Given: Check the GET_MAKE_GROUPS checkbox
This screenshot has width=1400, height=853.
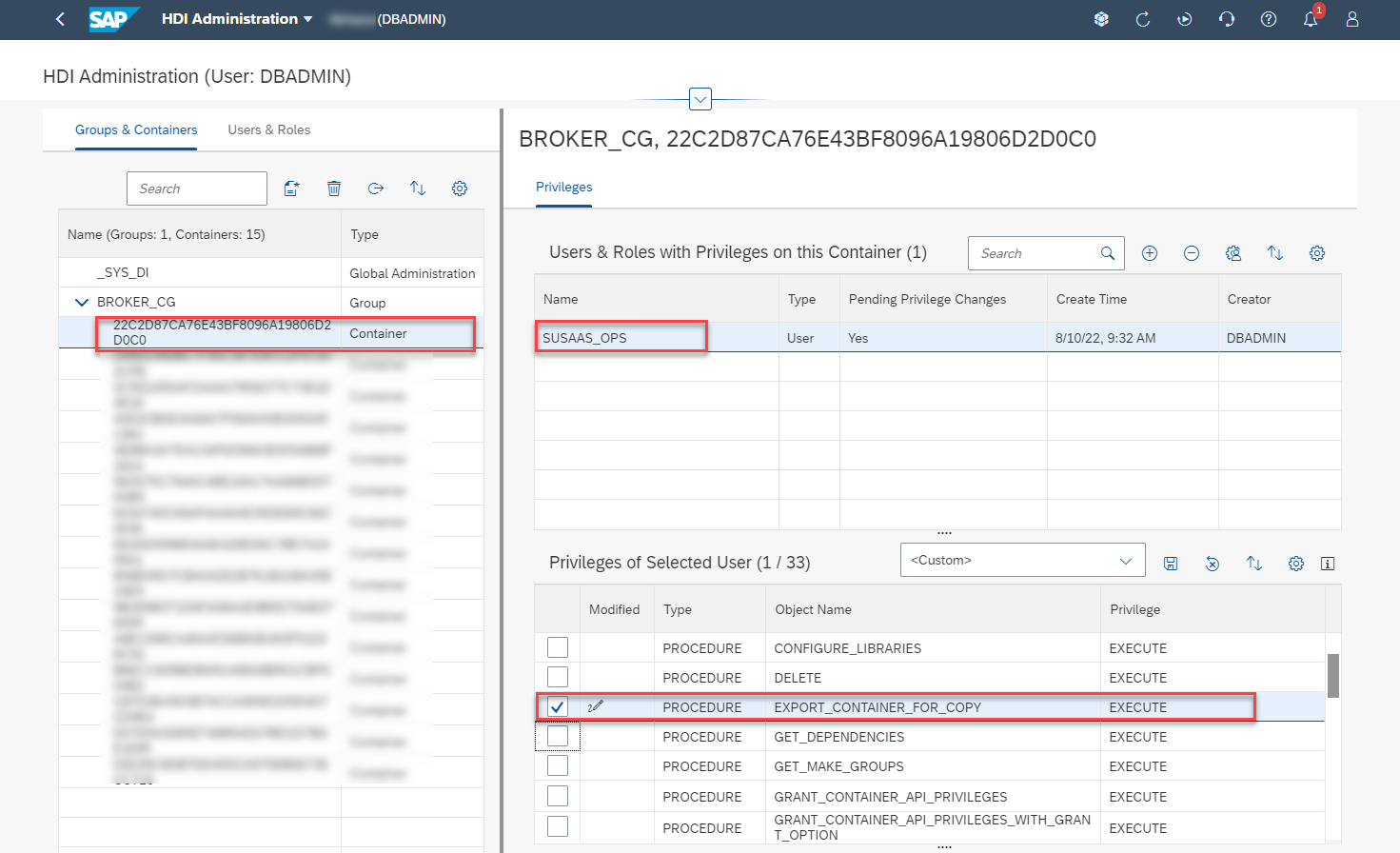Looking at the screenshot, I should (x=558, y=765).
